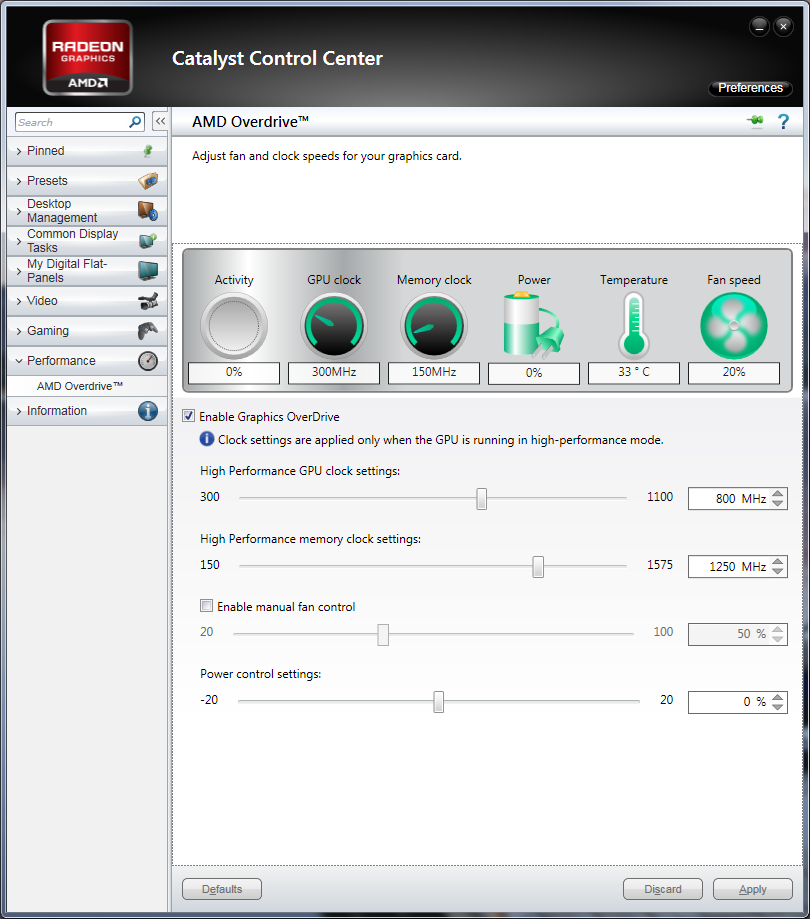The image size is (810, 919).
Task: Click the green pin icon in the AMD Overdrive header
Action: tap(755, 121)
